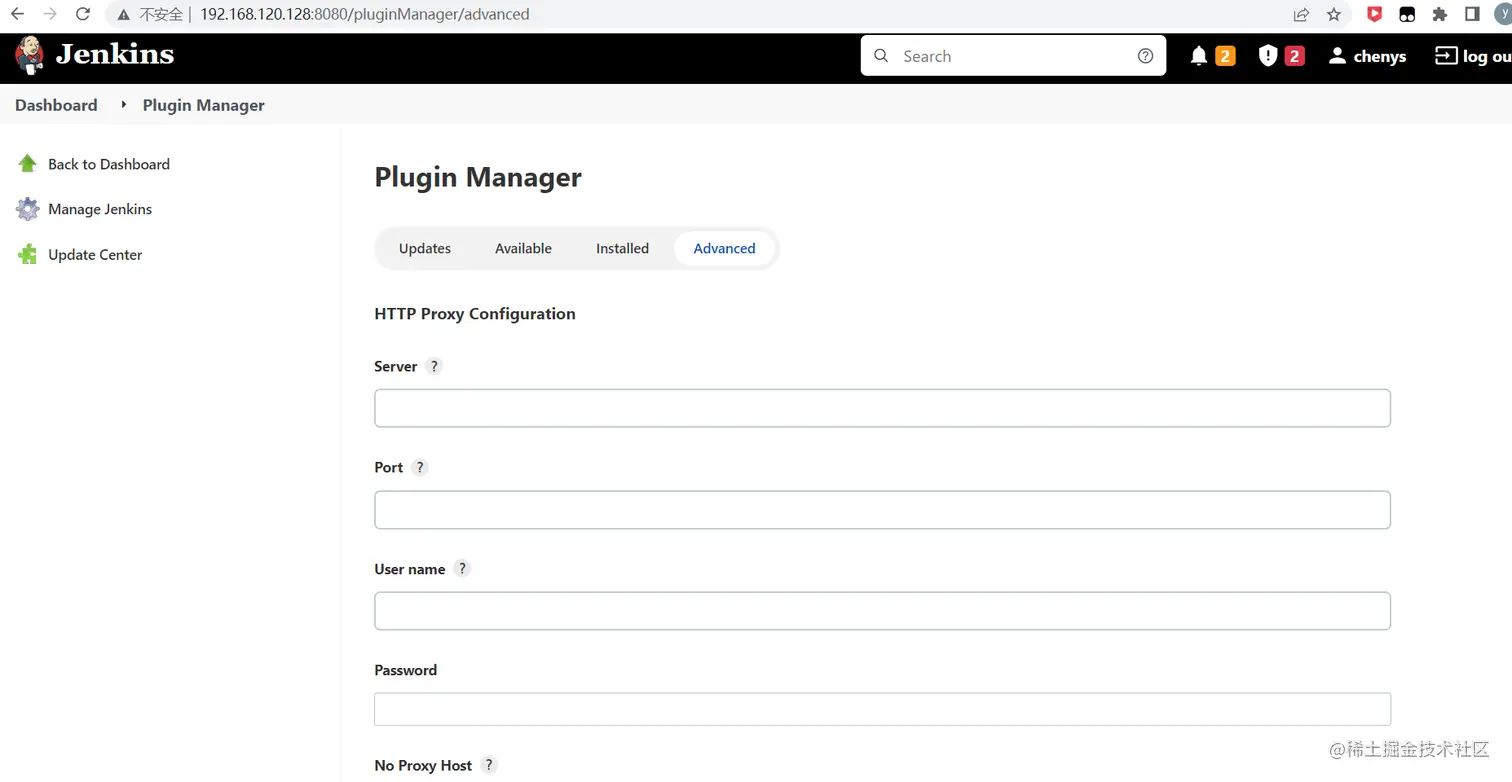Image resolution: width=1512 pixels, height=782 pixels.
Task: Bookmark this page with star icon
Action: [1334, 14]
